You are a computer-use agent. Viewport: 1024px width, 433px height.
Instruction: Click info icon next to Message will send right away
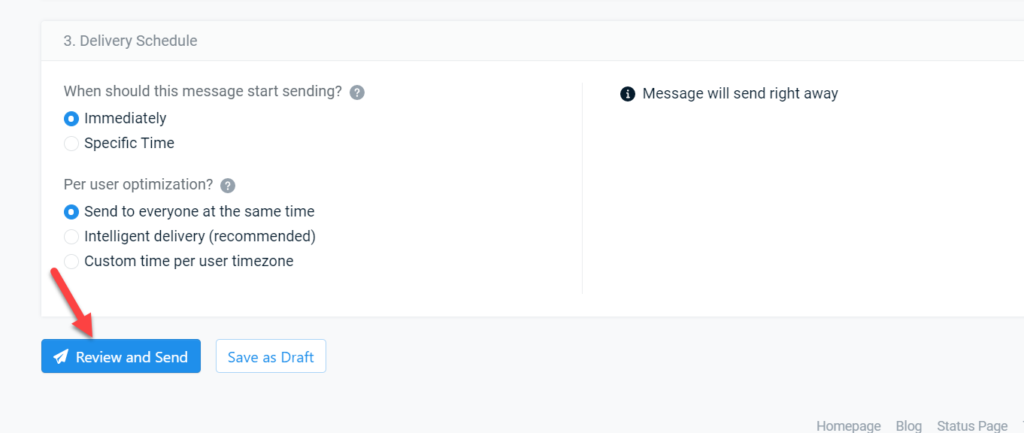[x=627, y=94]
